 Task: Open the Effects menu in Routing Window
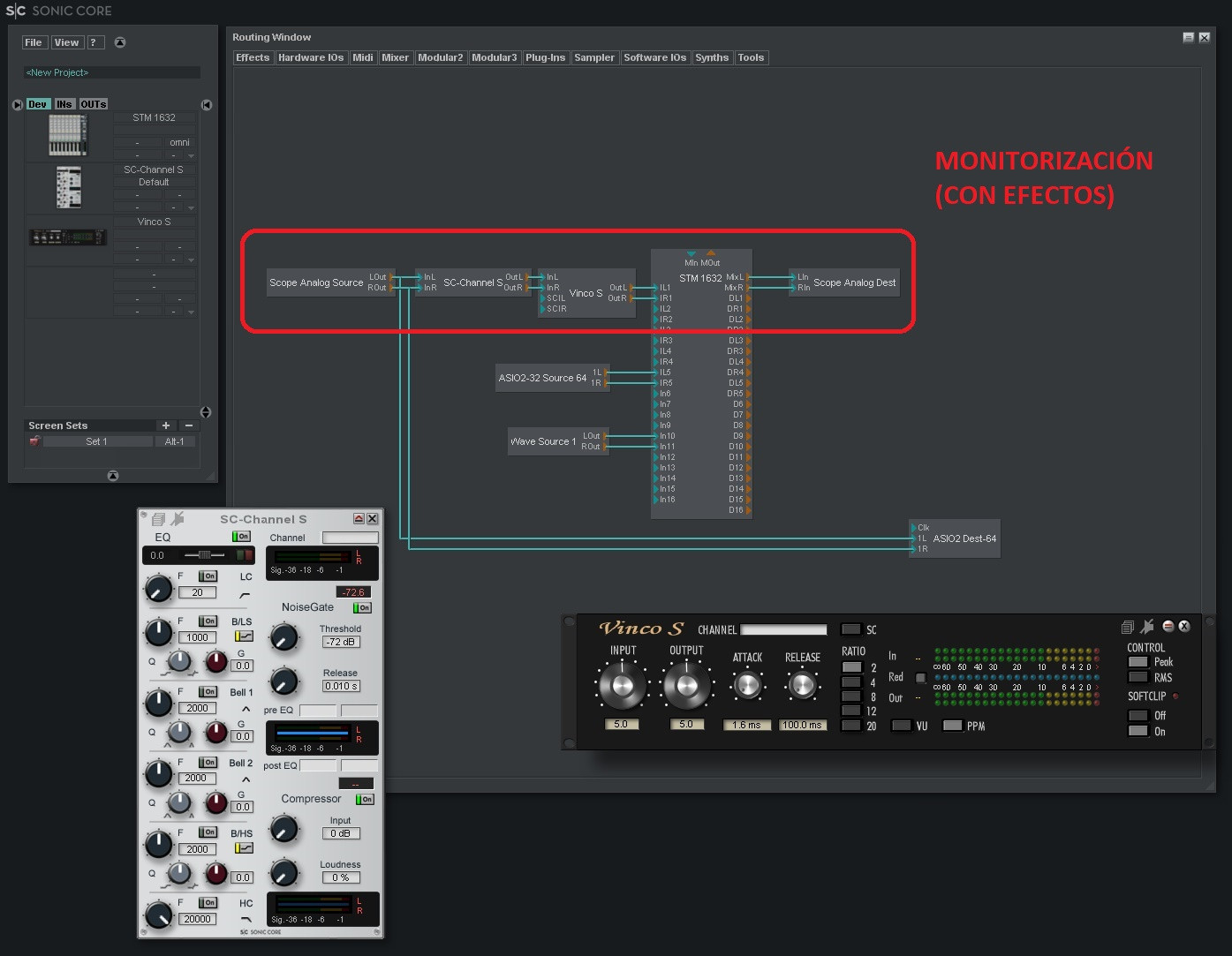click(253, 57)
